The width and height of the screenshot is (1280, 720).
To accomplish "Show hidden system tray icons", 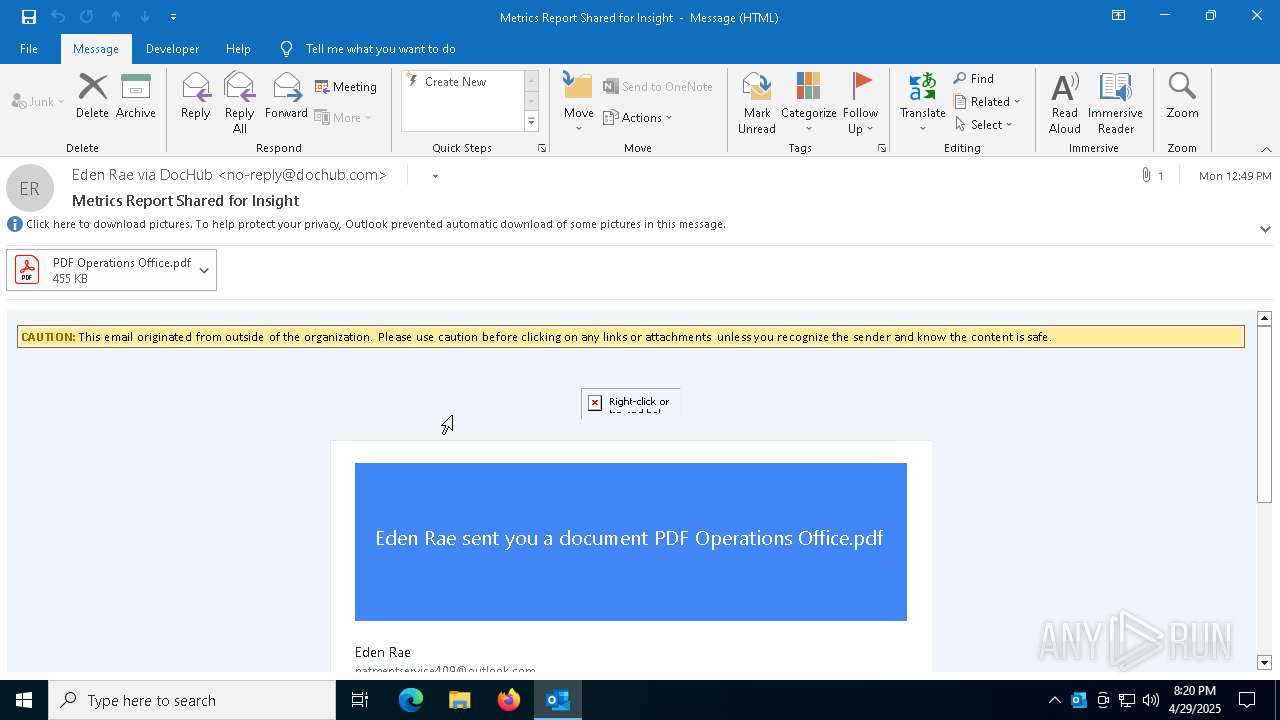I will tap(1055, 700).
